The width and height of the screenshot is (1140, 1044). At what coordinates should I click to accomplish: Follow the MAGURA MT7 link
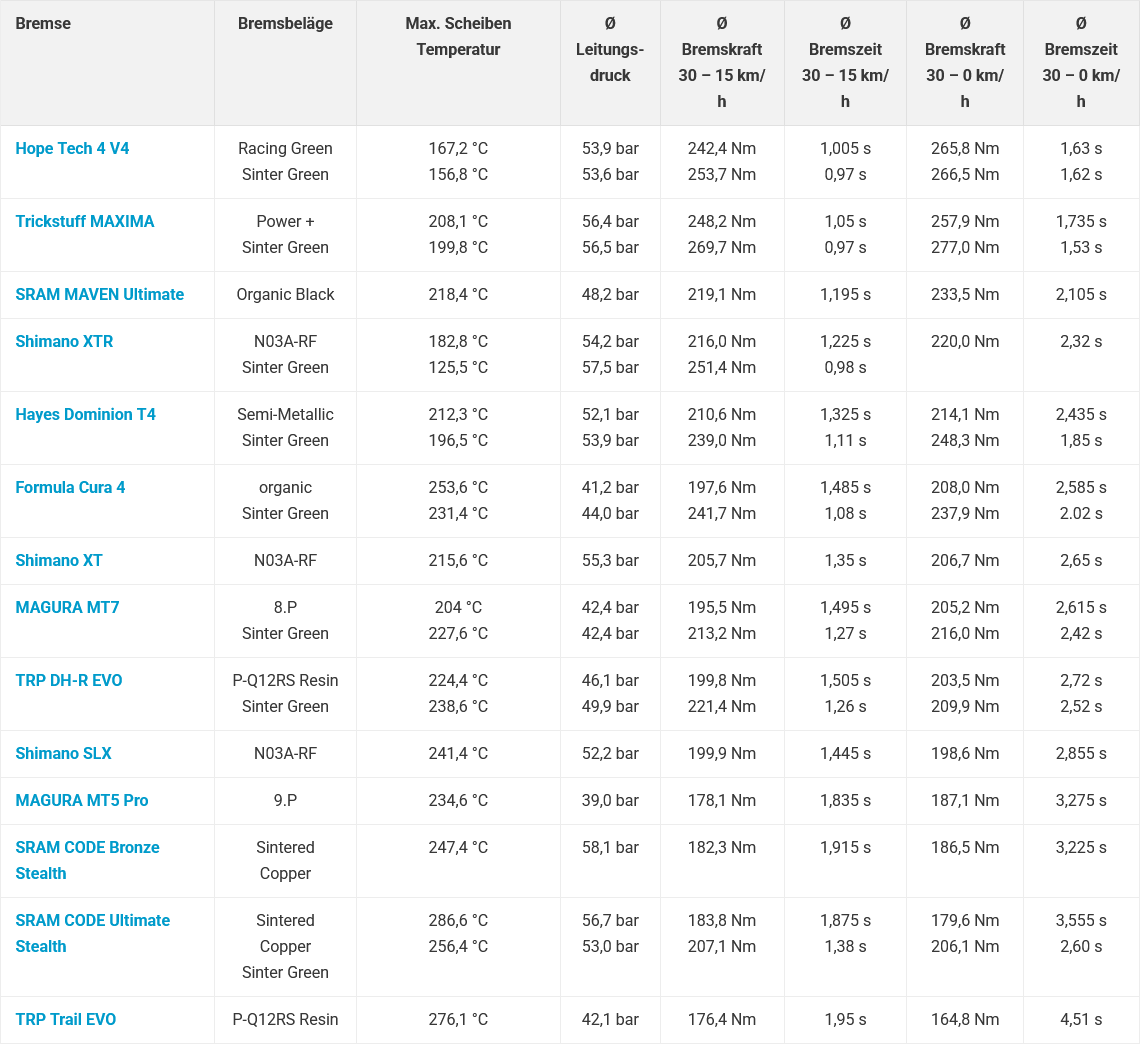pyautogui.click(x=67, y=607)
